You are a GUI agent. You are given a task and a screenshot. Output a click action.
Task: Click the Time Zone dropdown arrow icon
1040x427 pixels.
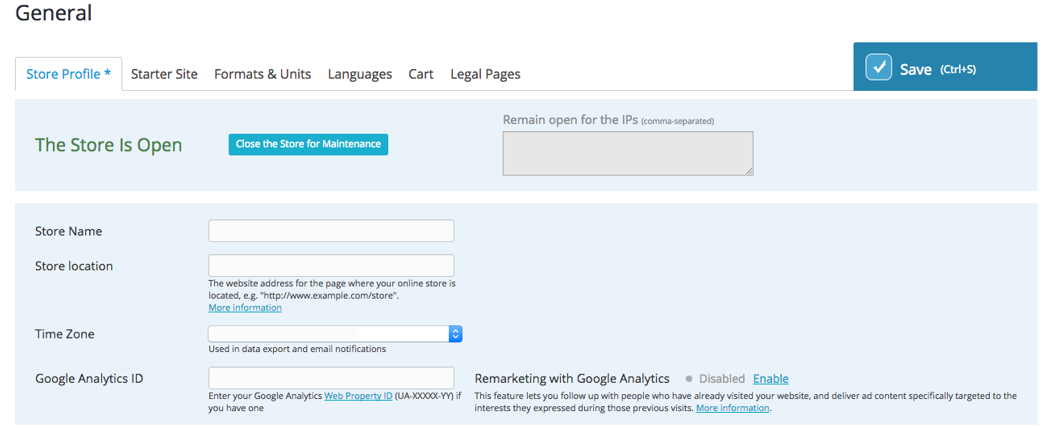point(455,334)
